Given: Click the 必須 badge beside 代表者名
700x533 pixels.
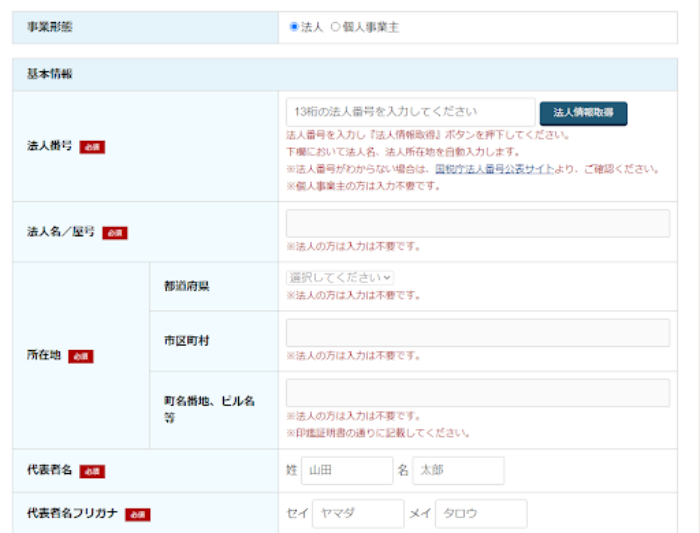Looking at the screenshot, I should click(x=92, y=471).
